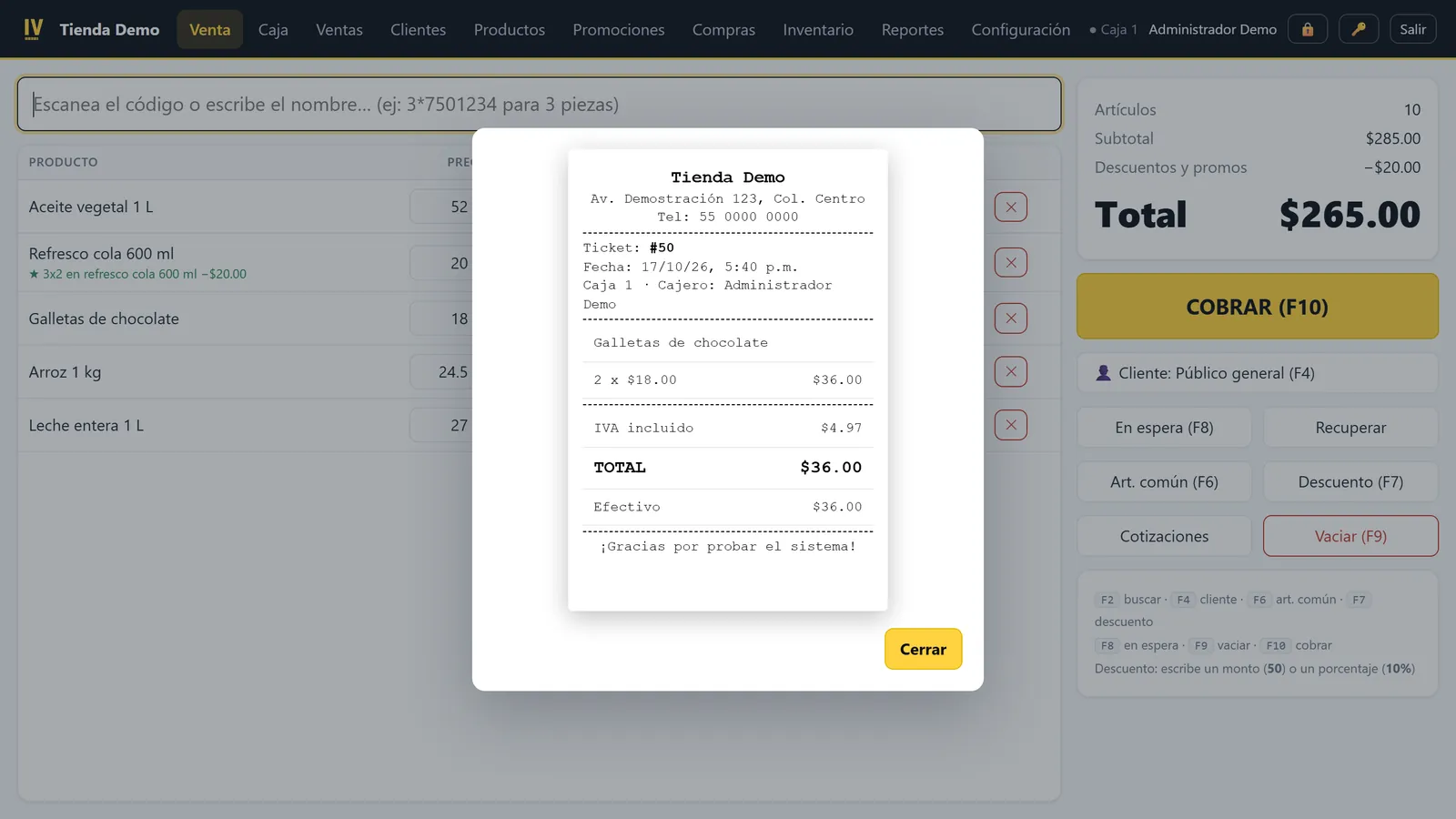1456x819 pixels.
Task: Open Inventario from the navbar
Action: 818,29
